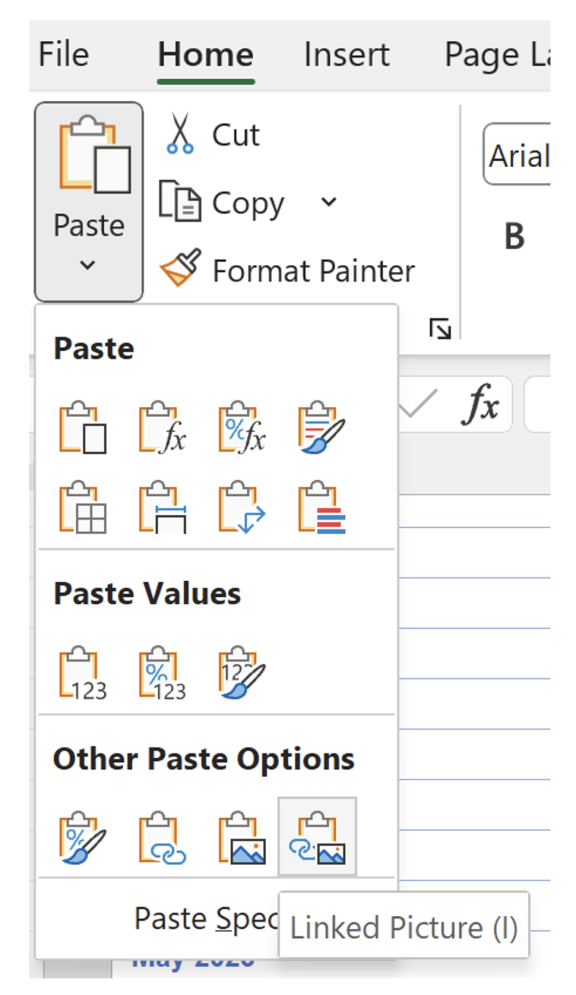Click the Format Painter button
The width and height of the screenshot is (576, 995).
click(x=287, y=270)
